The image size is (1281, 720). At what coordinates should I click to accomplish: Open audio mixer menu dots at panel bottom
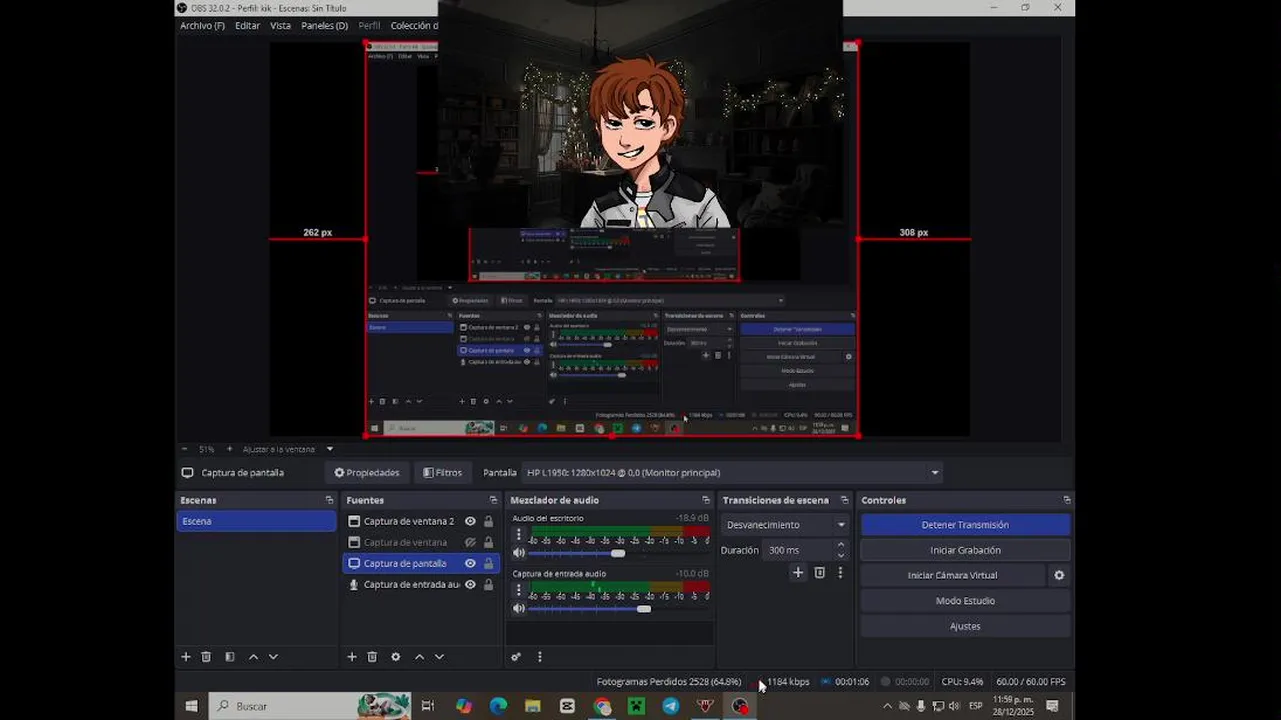tap(539, 657)
